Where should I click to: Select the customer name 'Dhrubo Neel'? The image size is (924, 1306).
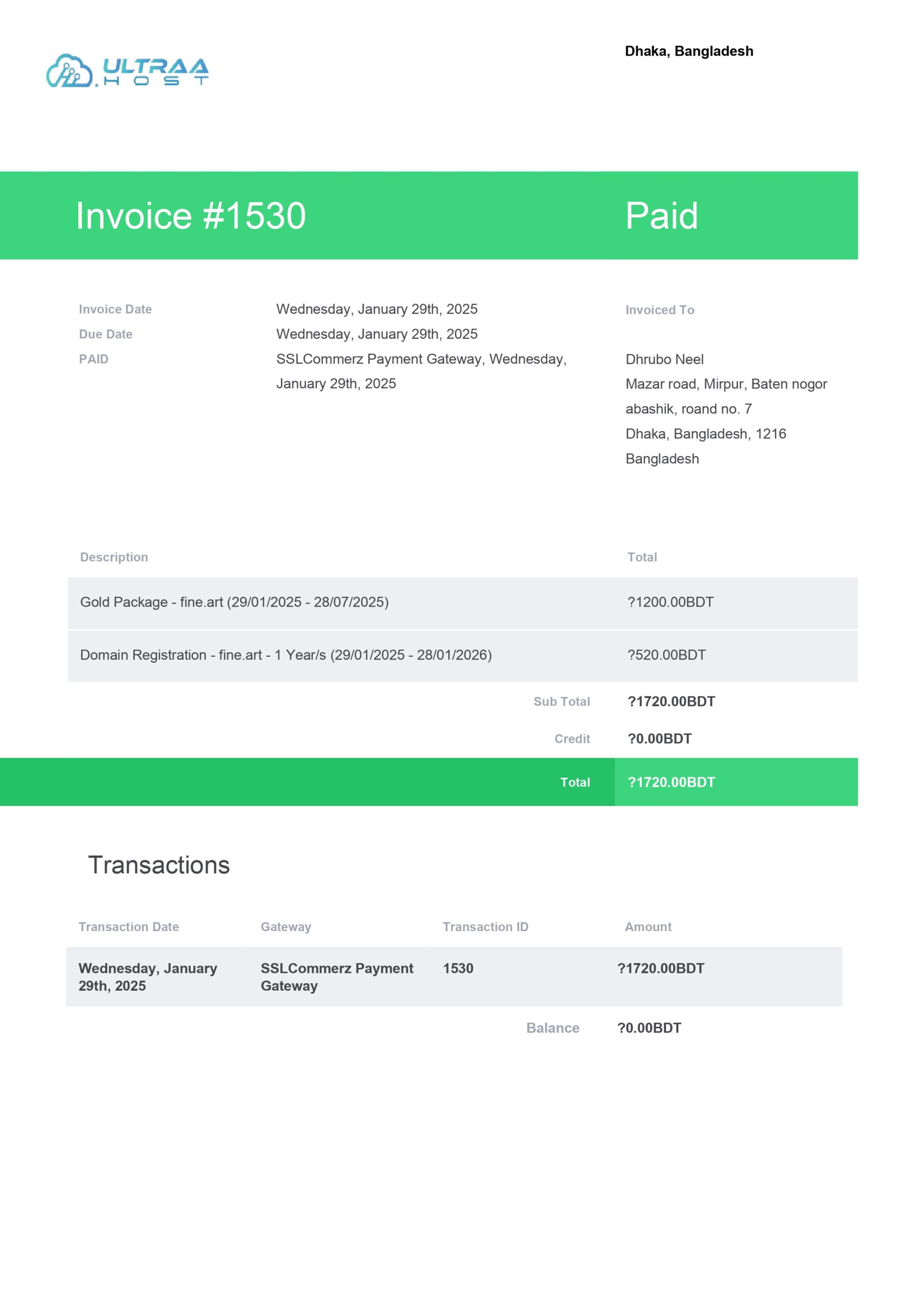tap(664, 360)
